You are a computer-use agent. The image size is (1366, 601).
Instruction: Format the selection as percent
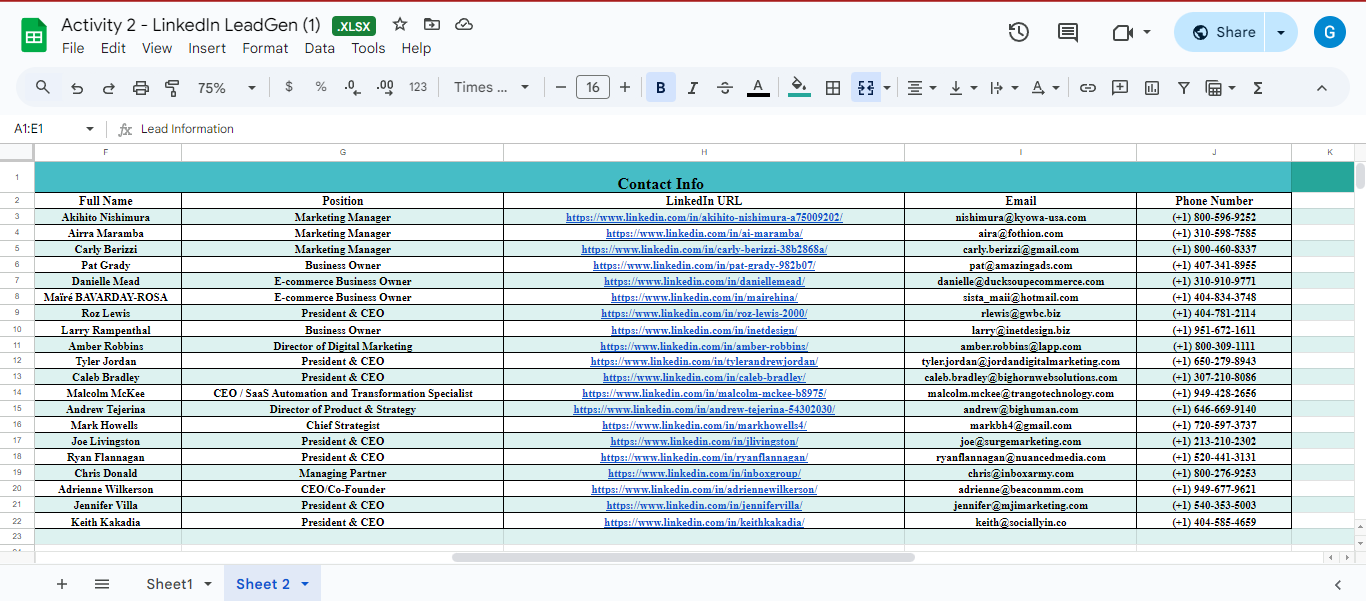coord(321,87)
